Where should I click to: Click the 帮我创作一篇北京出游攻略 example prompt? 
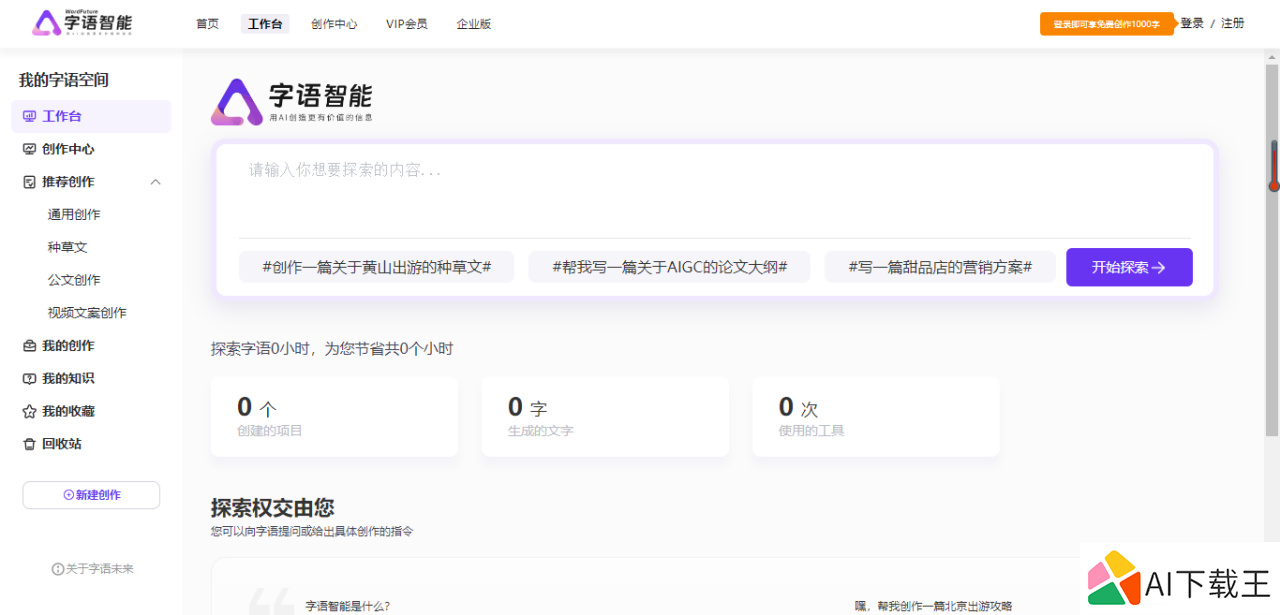coord(933,606)
